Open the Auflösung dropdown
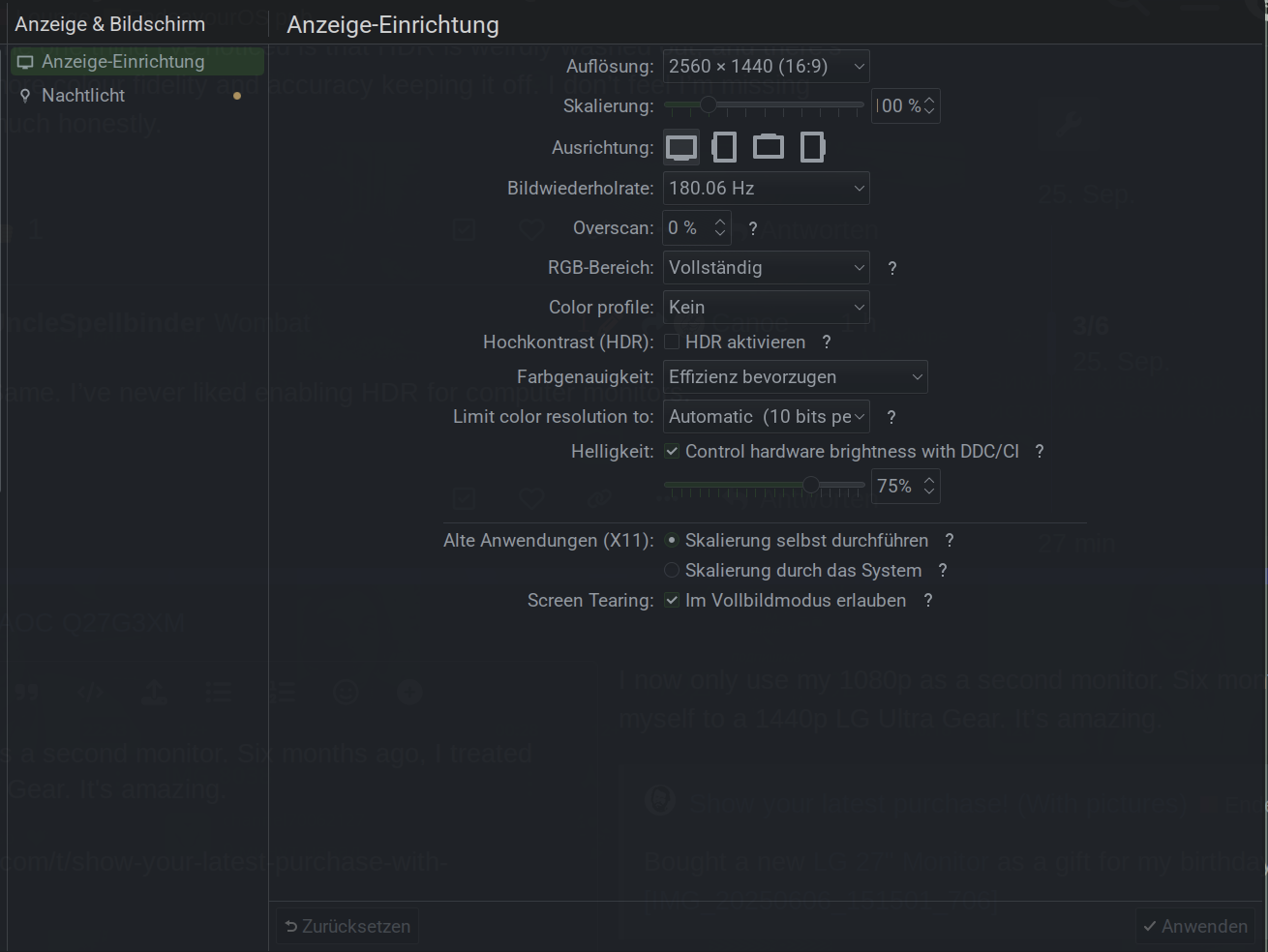The height and width of the screenshot is (952, 1268). (766, 67)
